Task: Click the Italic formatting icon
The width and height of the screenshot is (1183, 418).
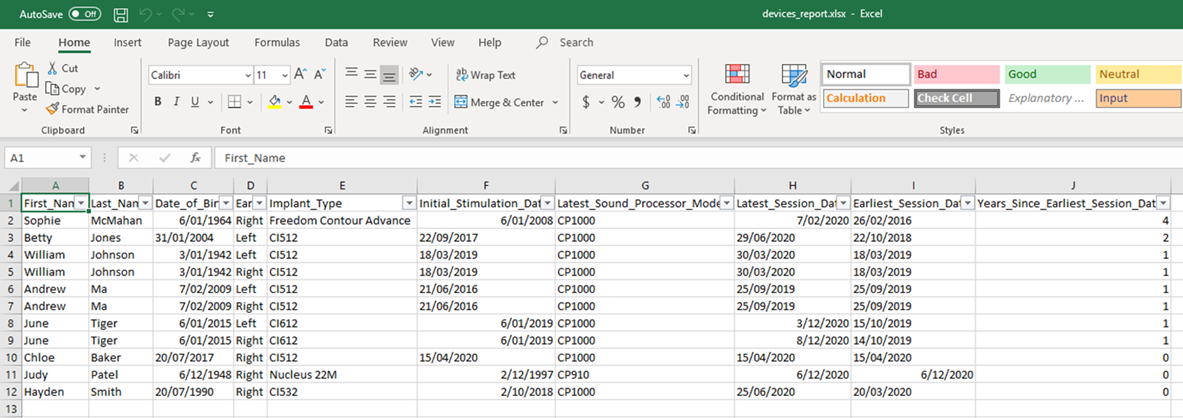Action: click(x=177, y=102)
